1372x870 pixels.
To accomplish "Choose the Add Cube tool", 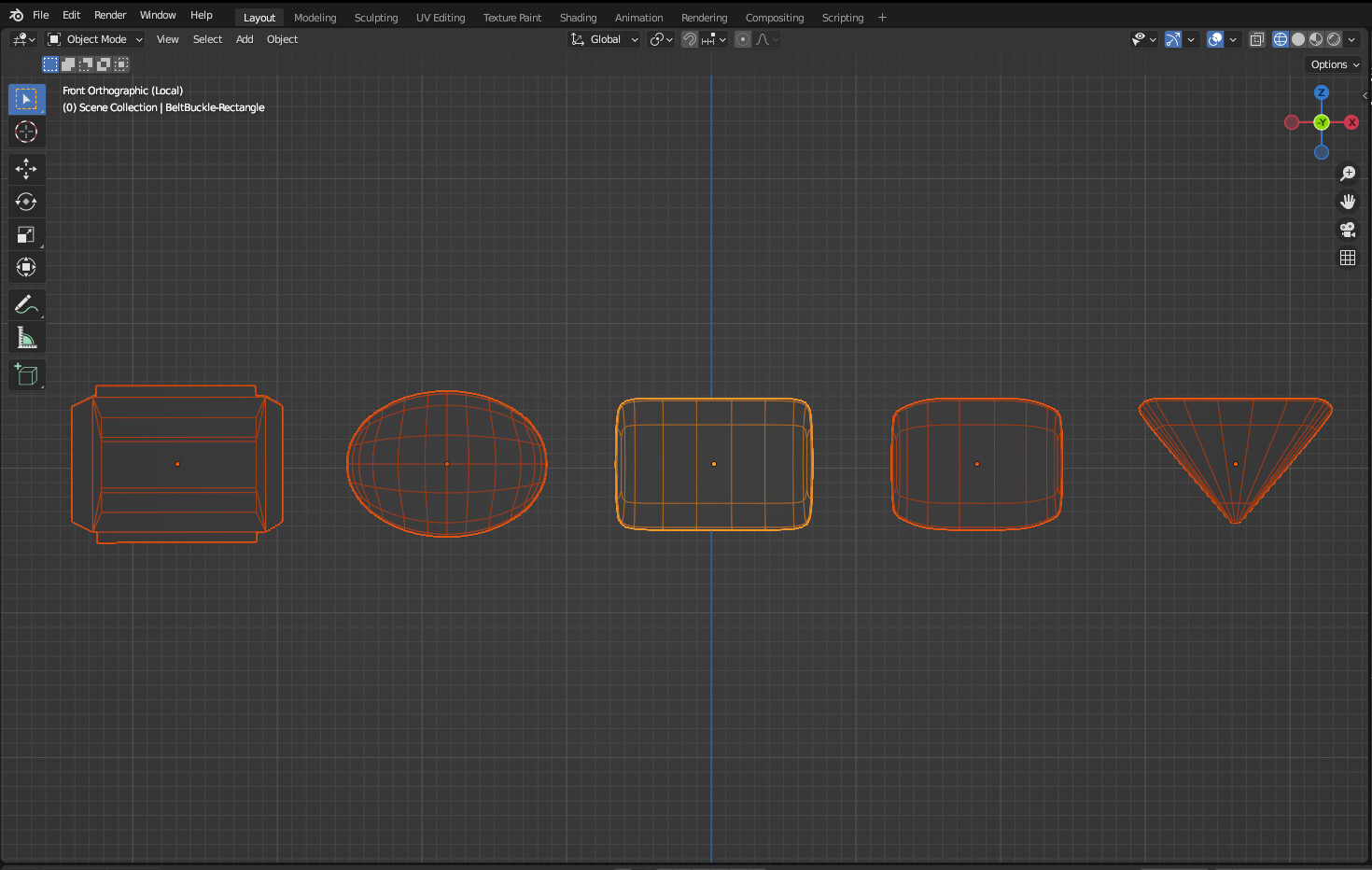I will click(26, 375).
